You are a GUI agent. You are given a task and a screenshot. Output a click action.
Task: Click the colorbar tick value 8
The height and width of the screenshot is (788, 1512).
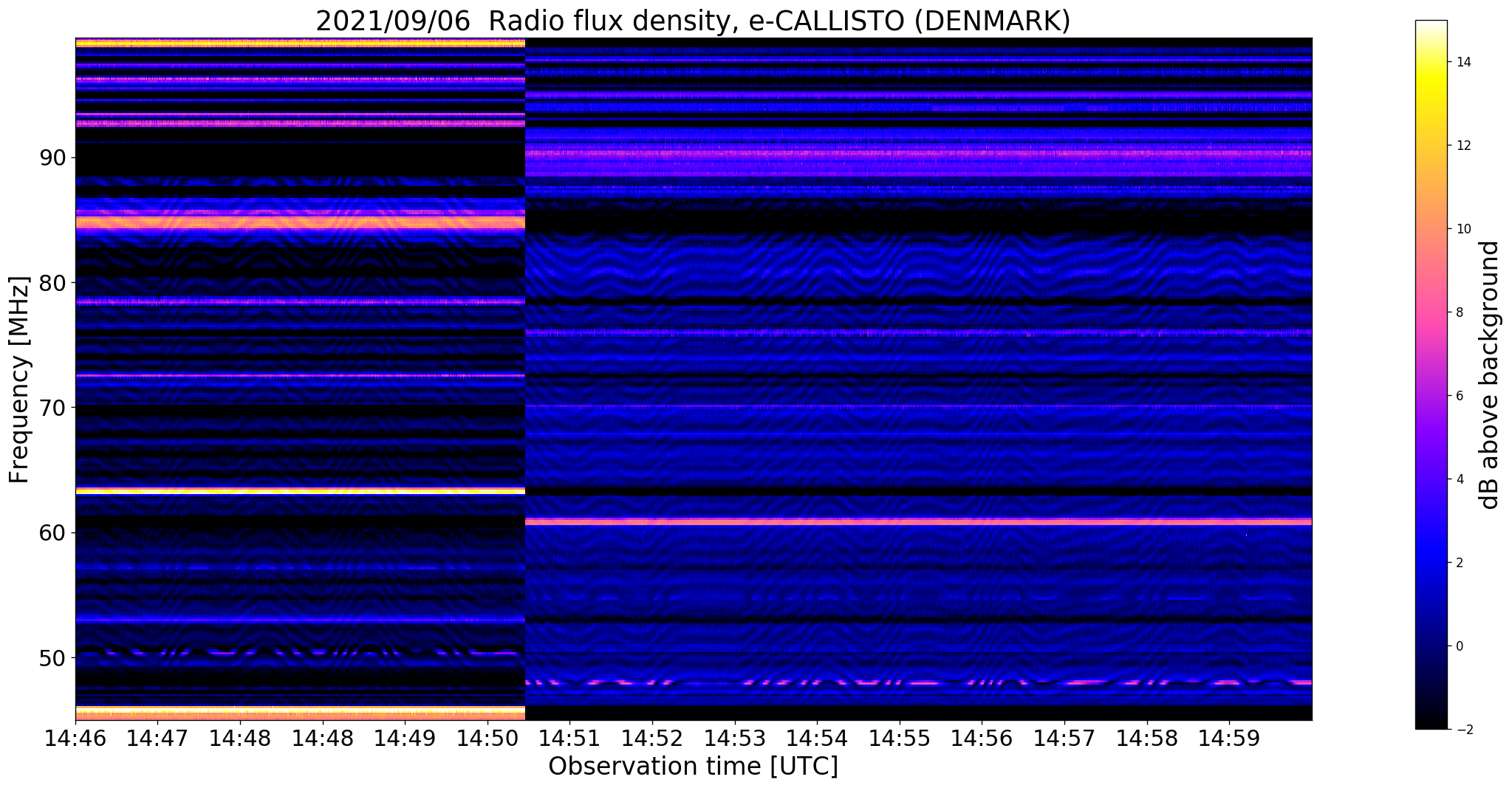1459,312
